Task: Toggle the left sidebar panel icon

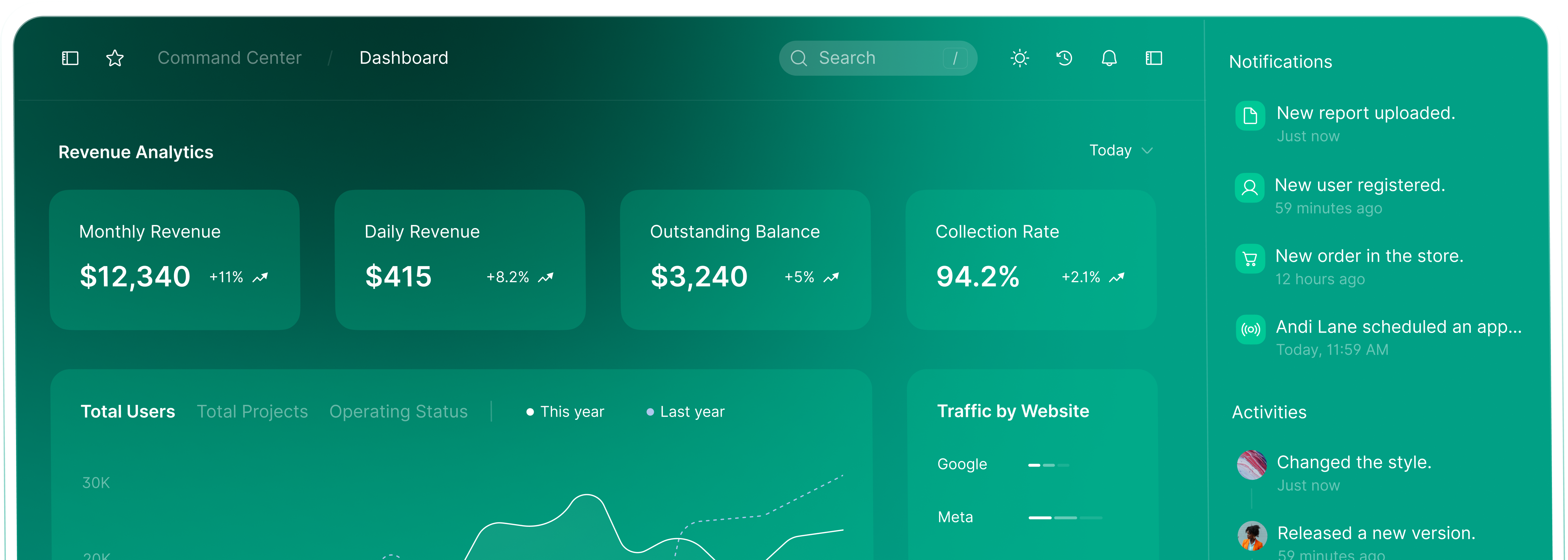Action: tap(69, 58)
